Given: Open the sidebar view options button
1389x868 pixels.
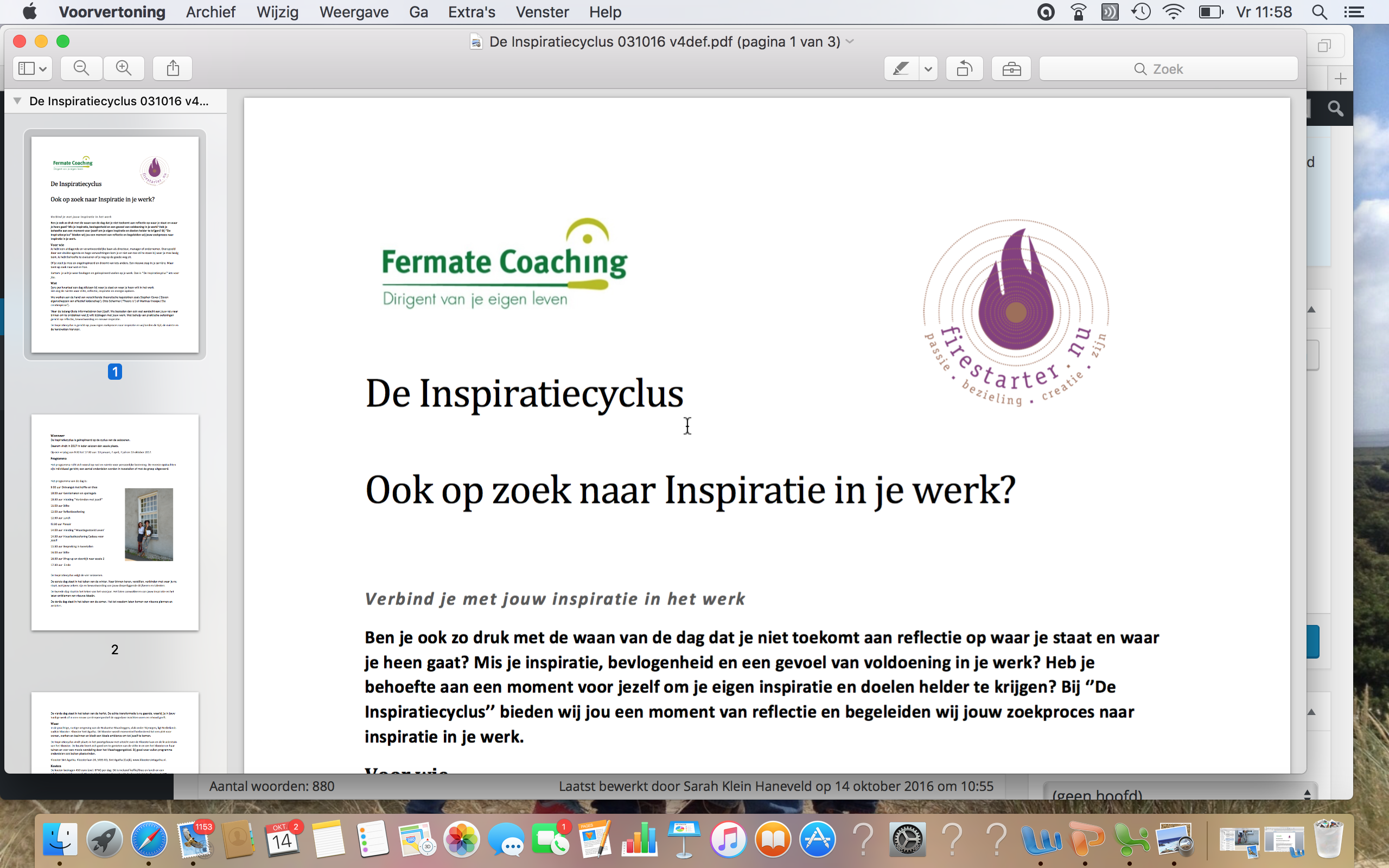Looking at the screenshot, I should (x=32, y=68).
